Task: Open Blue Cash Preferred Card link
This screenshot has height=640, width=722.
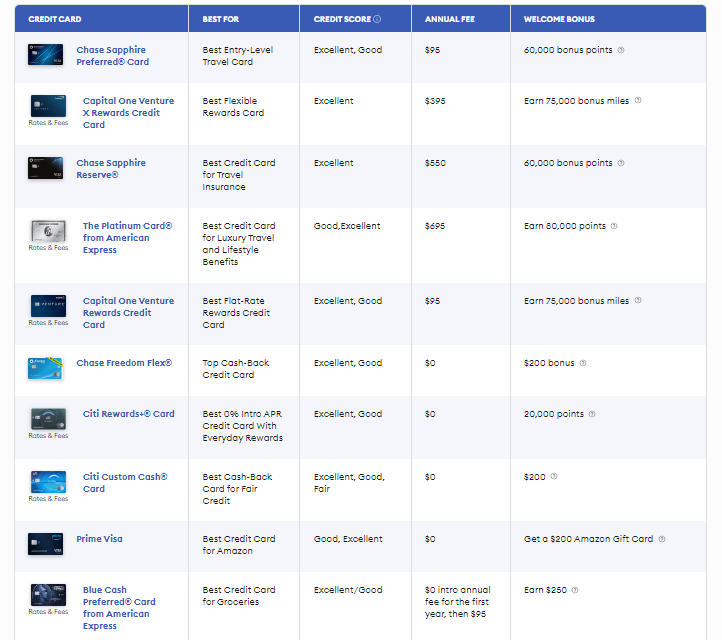Action: (x=119, y=608)
